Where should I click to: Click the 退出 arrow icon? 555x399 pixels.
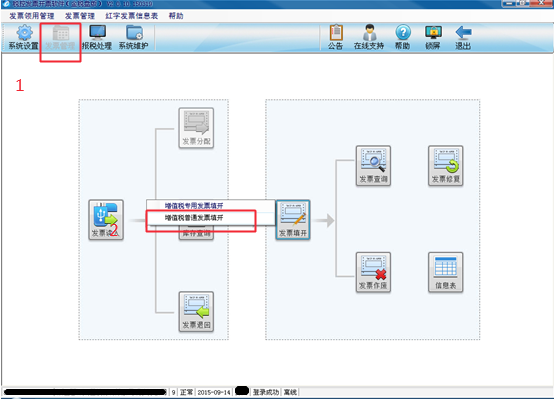[463, 37]
